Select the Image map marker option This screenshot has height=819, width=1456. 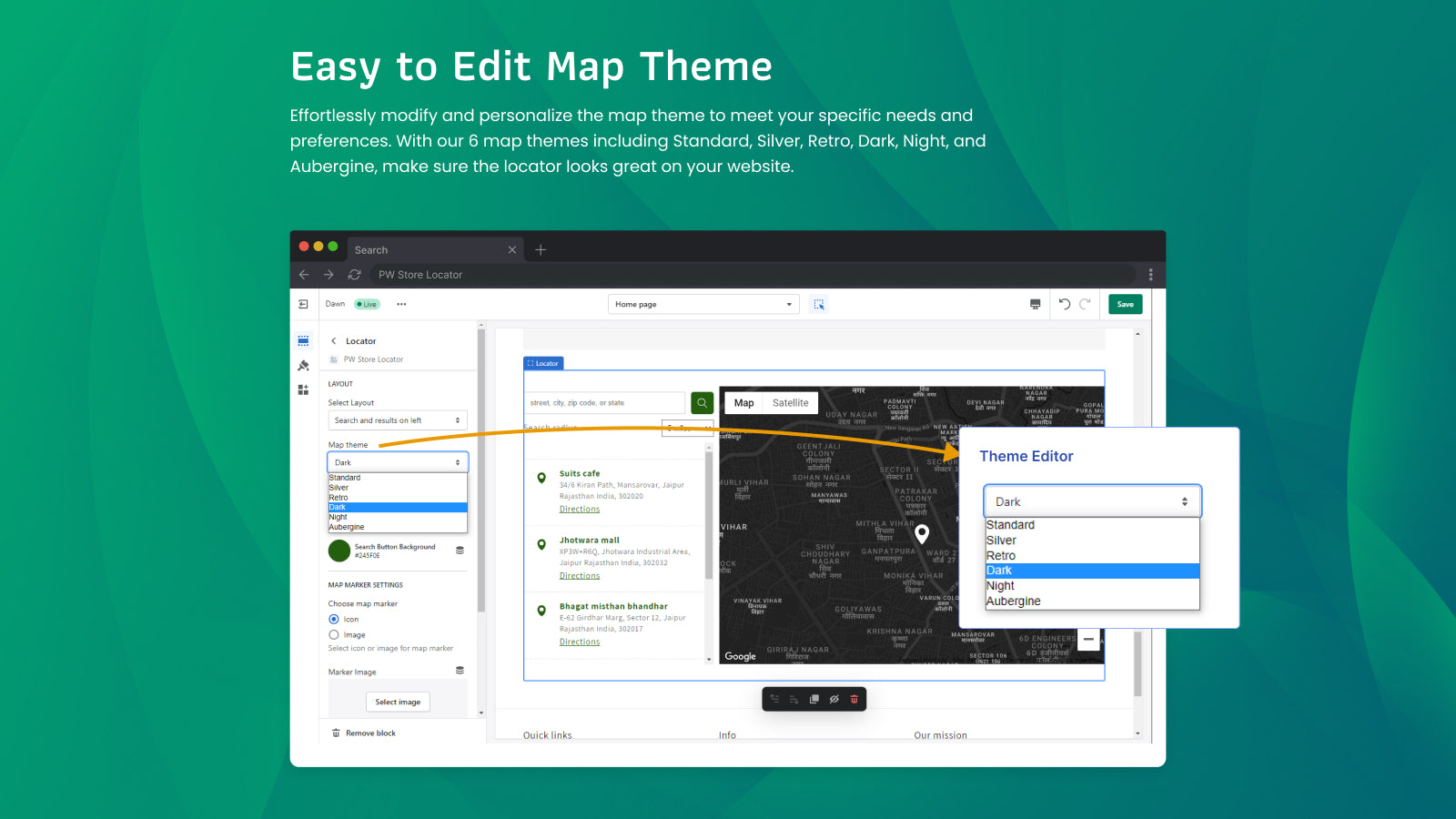pyautogui.click(x=334, y=635)
